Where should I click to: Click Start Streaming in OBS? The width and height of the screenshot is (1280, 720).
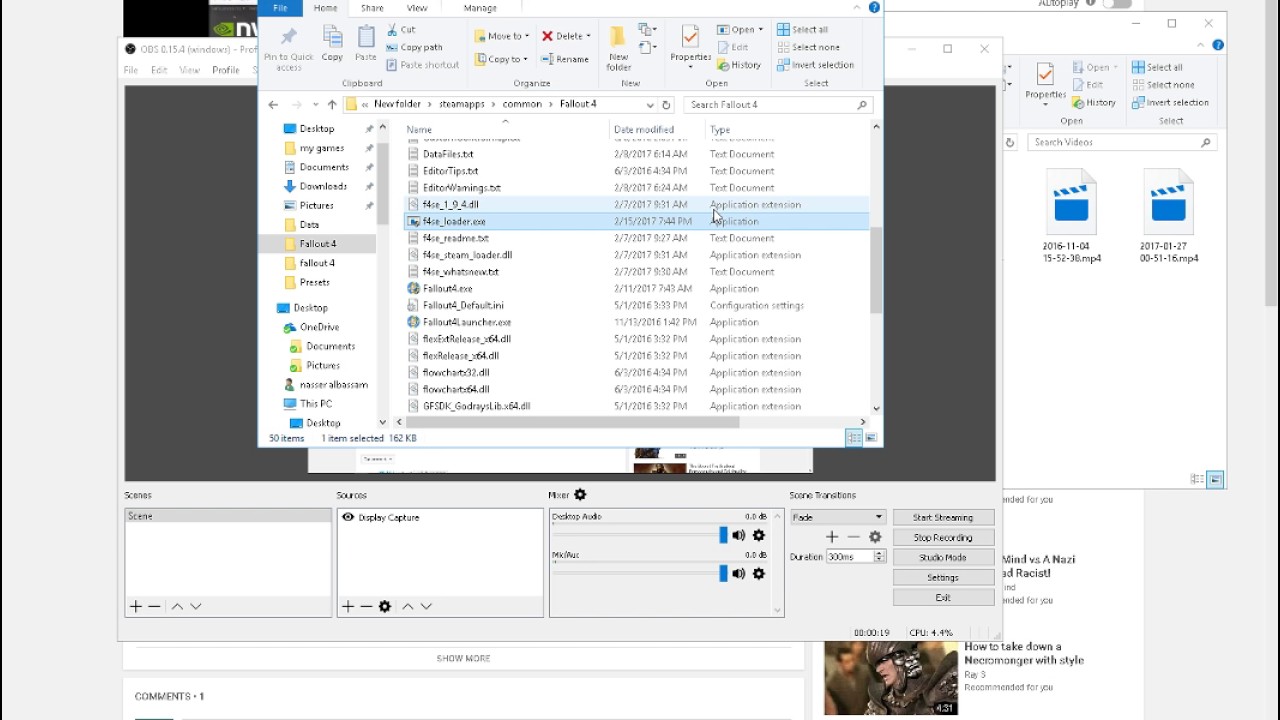tap(943, 517)
